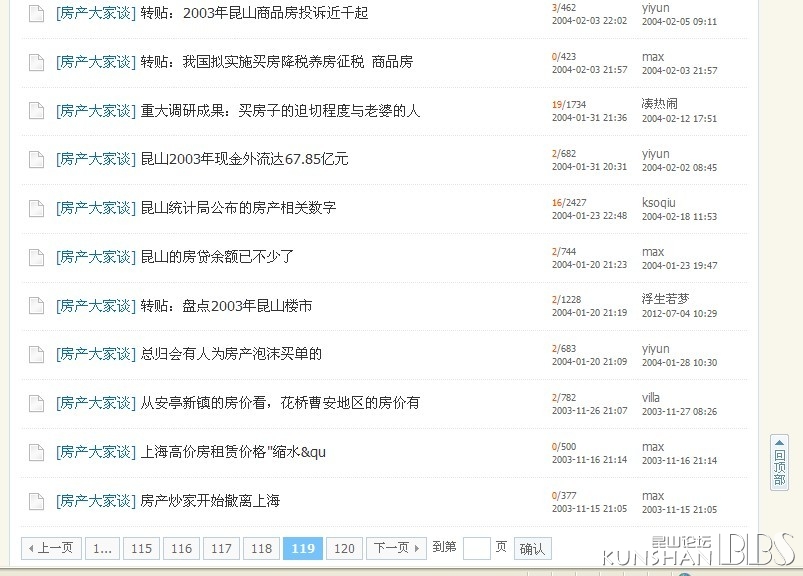Screen dimensions: 803x576
Task: Open user yiyun on 房产泡沫买单 row
Action: tap(656, 349)
